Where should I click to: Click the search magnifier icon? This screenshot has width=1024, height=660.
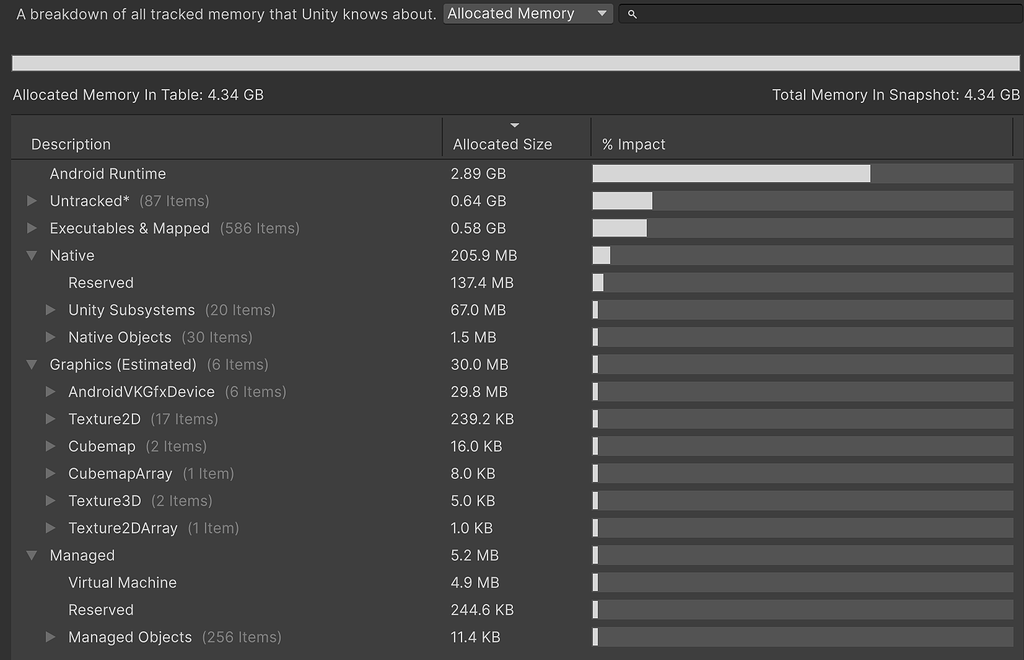pos(631,15)
